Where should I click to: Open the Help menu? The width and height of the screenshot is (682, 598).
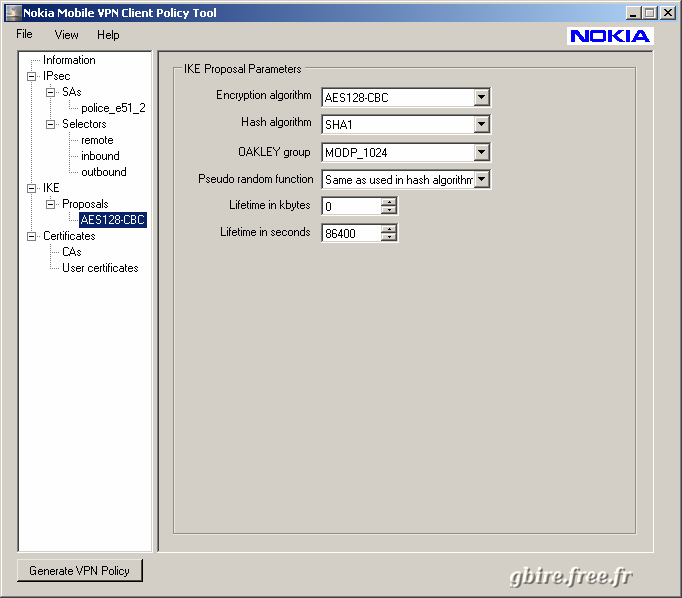click(108, 35)
